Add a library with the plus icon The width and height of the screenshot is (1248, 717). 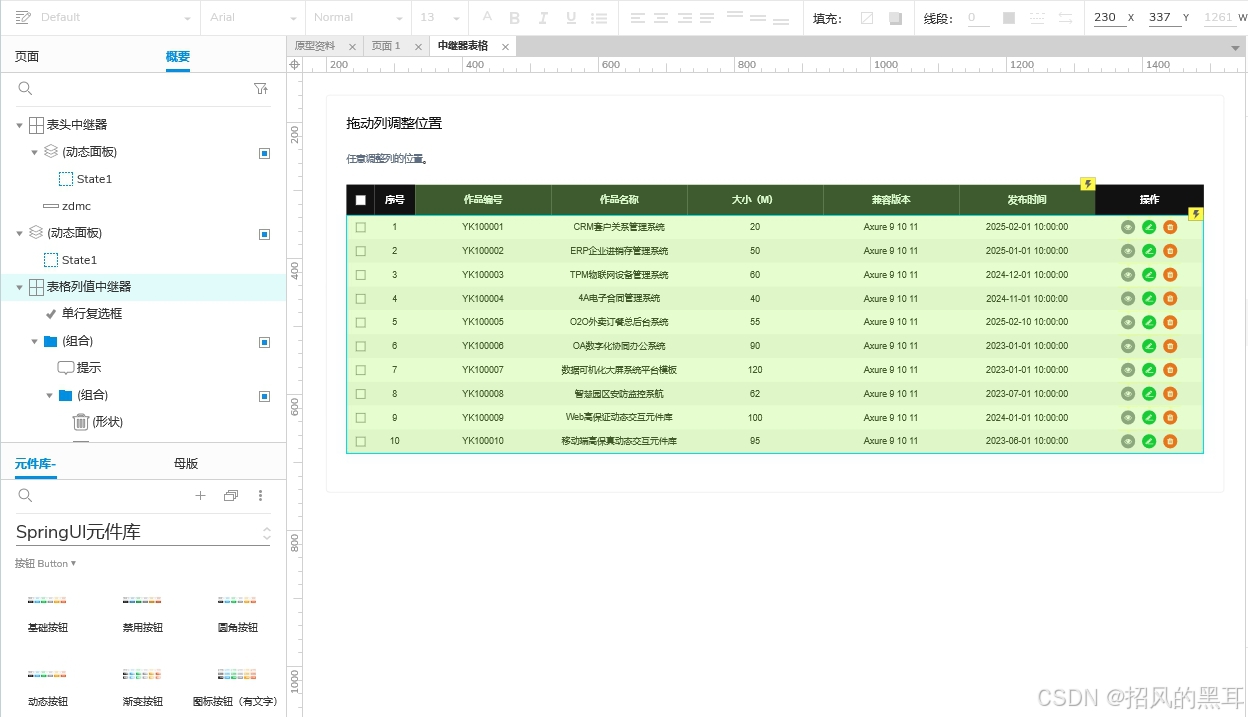coord(200,496)
